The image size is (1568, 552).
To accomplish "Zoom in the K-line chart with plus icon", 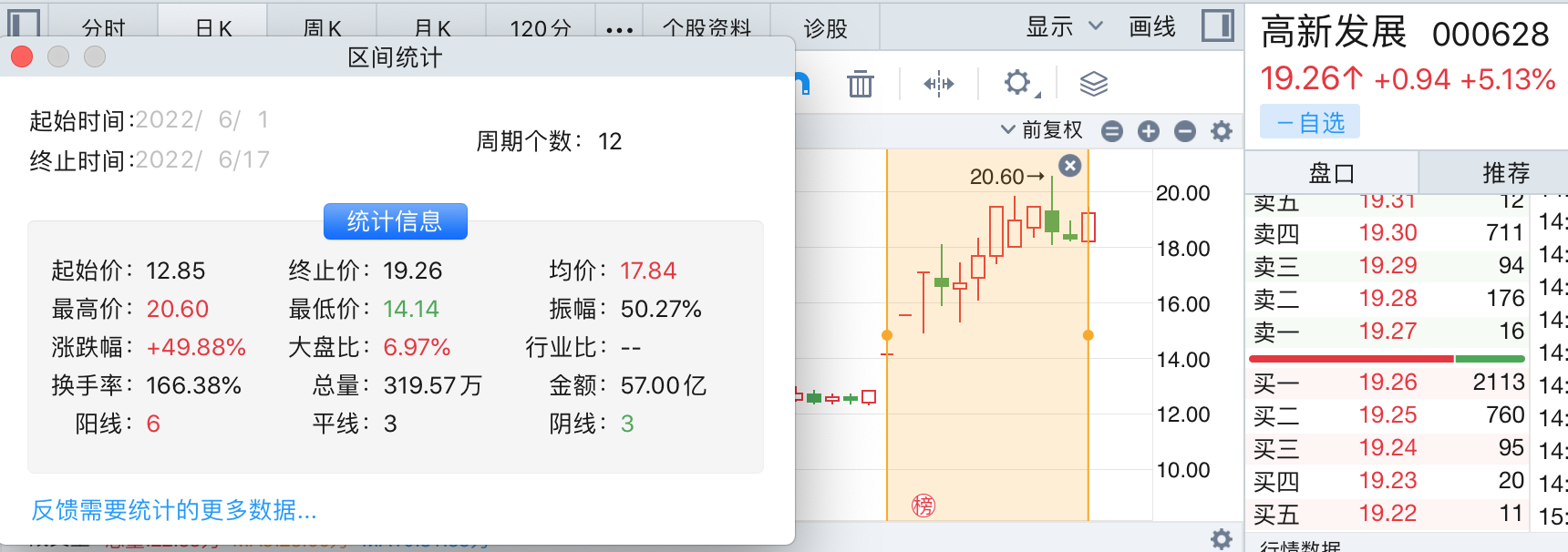I will 1149,131.
